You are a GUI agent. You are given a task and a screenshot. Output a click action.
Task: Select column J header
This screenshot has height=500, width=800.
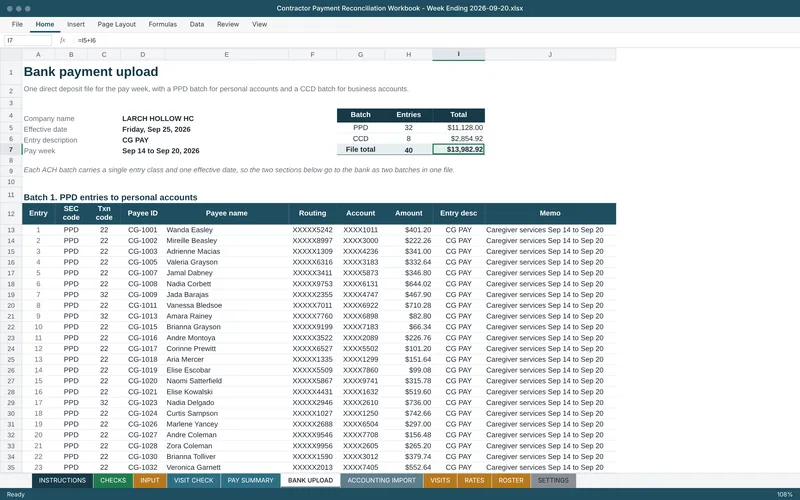(550, 55)
